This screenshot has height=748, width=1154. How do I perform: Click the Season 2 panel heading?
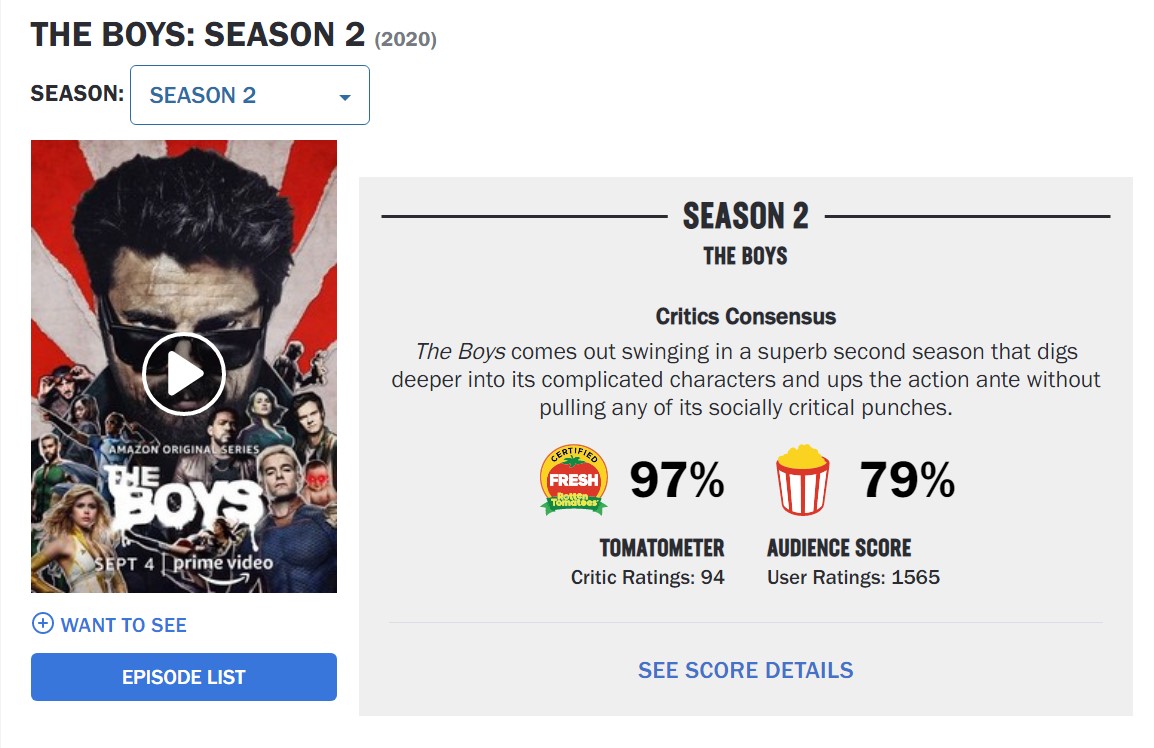746,216
